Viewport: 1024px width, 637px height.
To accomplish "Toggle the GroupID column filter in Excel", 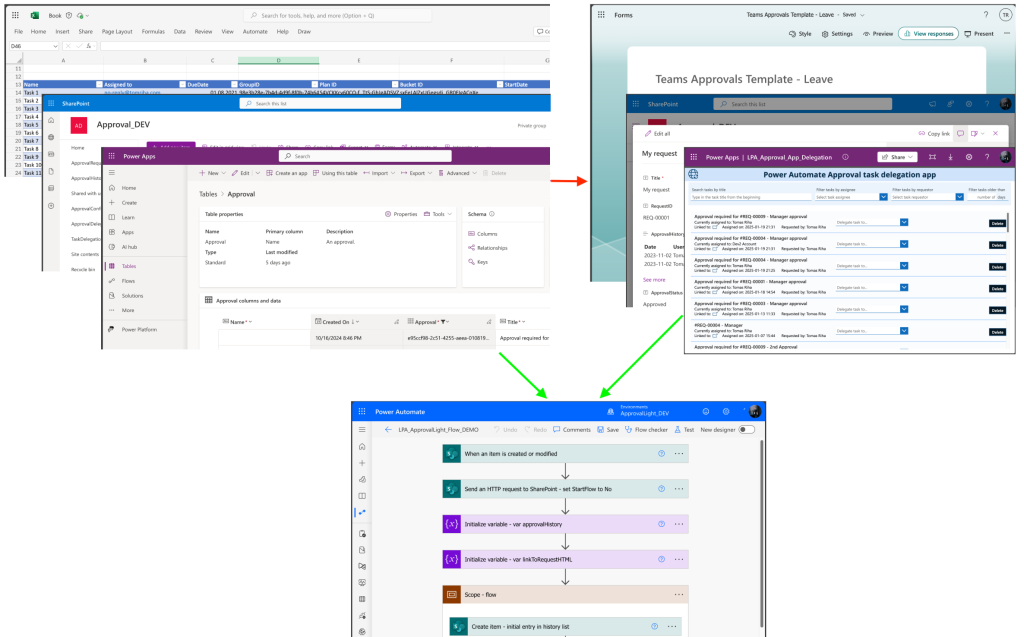I will pos(315,84).
